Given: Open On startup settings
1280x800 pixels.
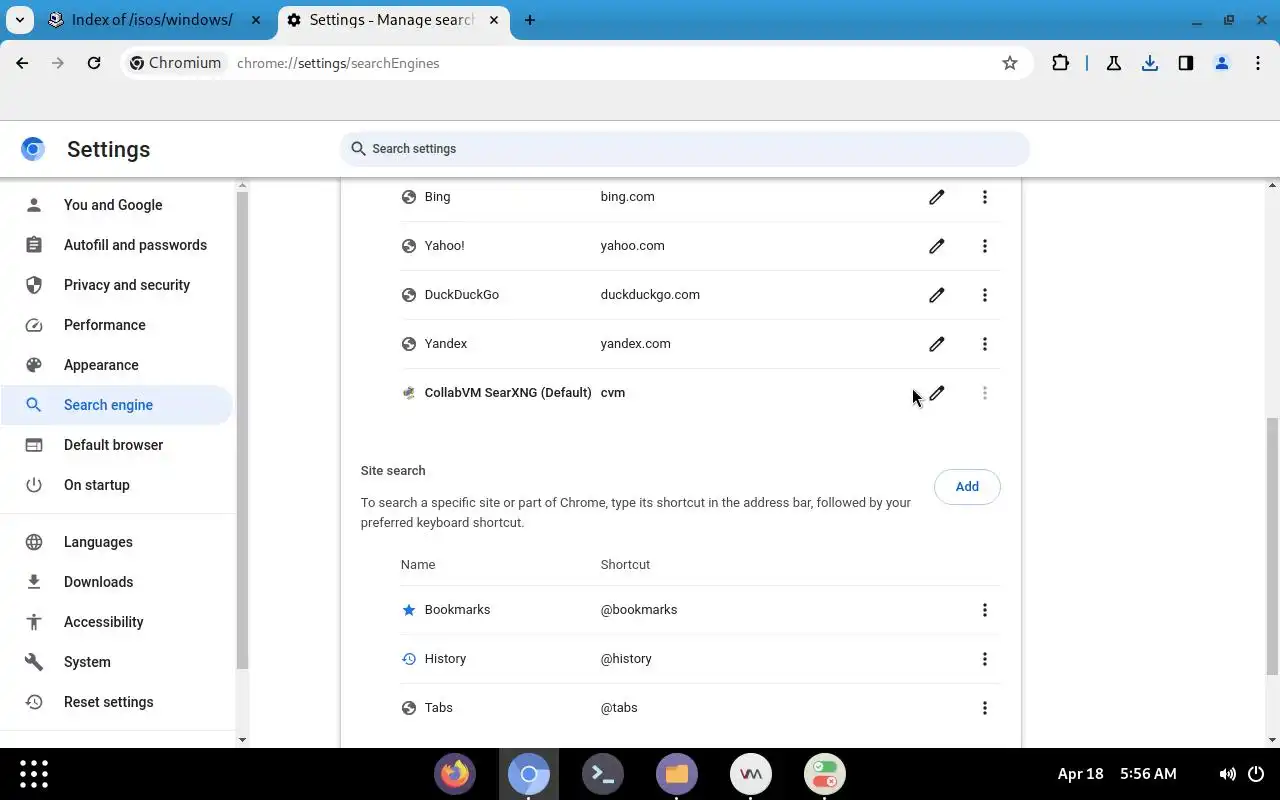Looking at the screenshot, I should pyautogui.click(x=117, y=485).
